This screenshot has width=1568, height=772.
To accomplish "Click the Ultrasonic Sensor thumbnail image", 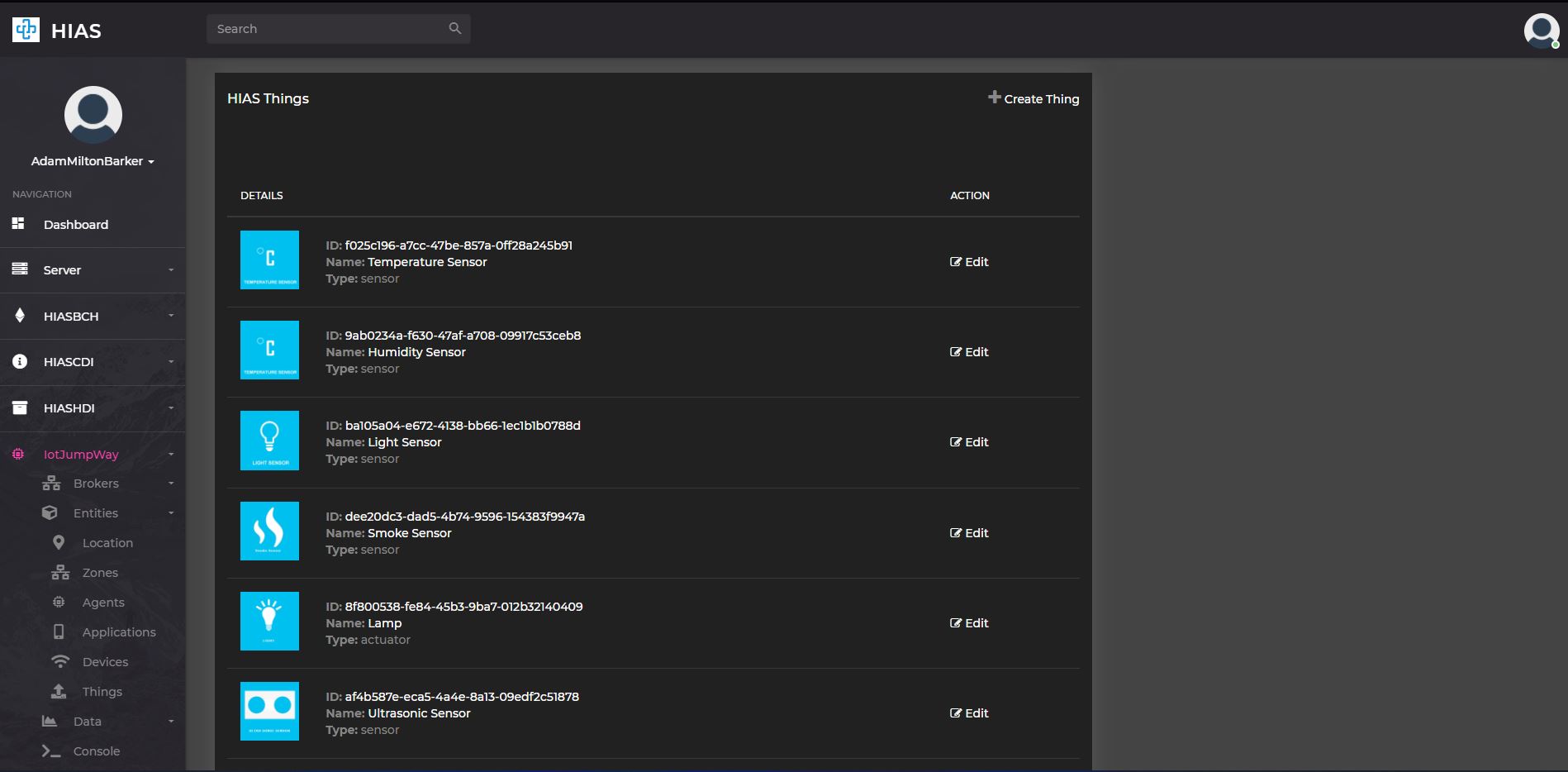I will pos(269,711).
